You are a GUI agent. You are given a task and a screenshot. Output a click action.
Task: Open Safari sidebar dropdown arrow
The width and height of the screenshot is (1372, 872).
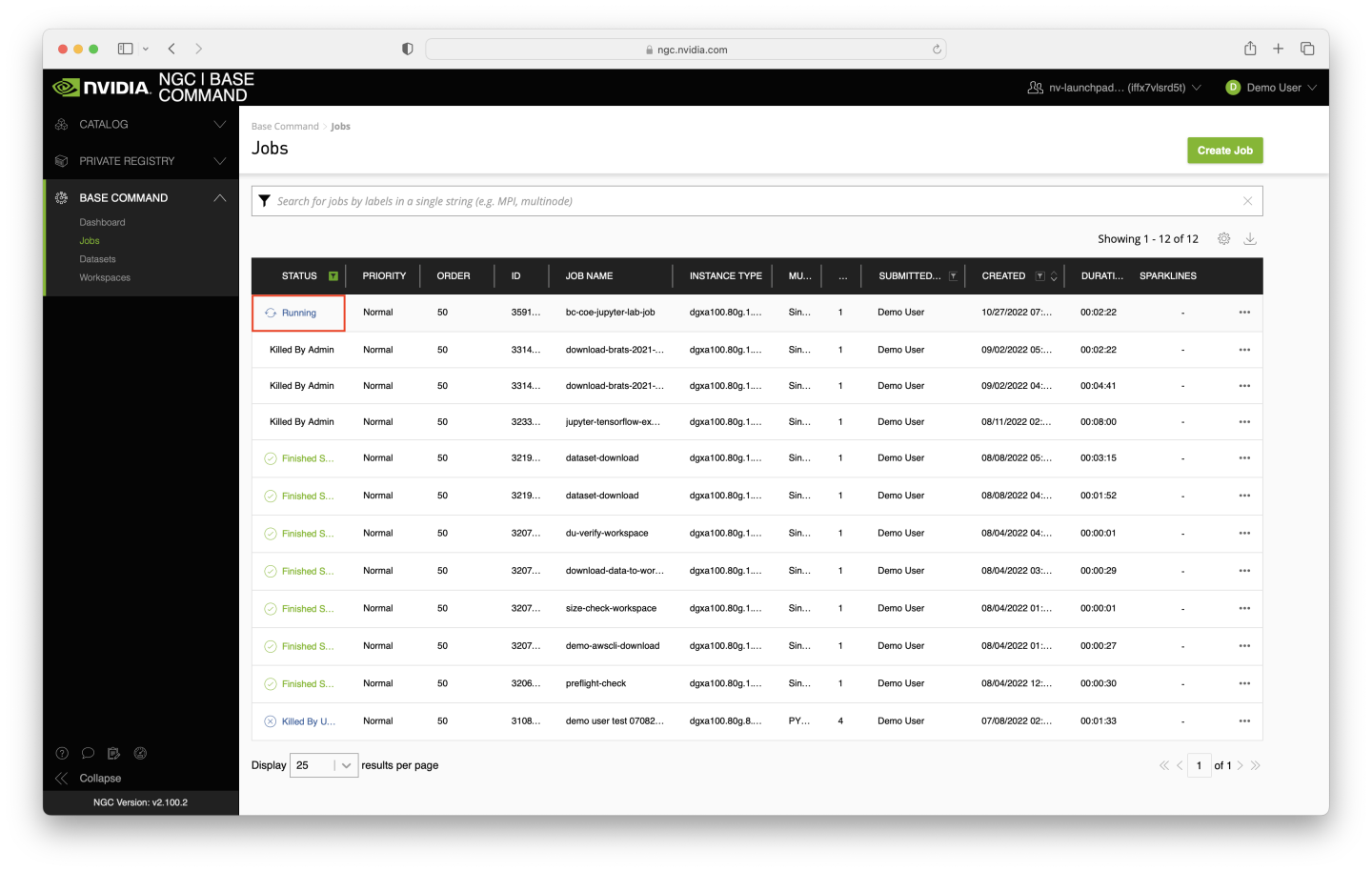tap(146, 49)
